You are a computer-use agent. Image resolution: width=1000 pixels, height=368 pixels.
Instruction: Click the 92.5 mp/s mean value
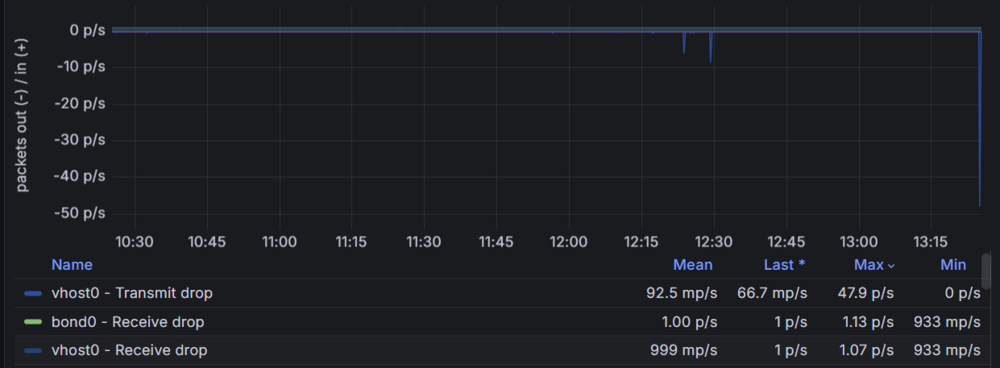click(681, 293)
